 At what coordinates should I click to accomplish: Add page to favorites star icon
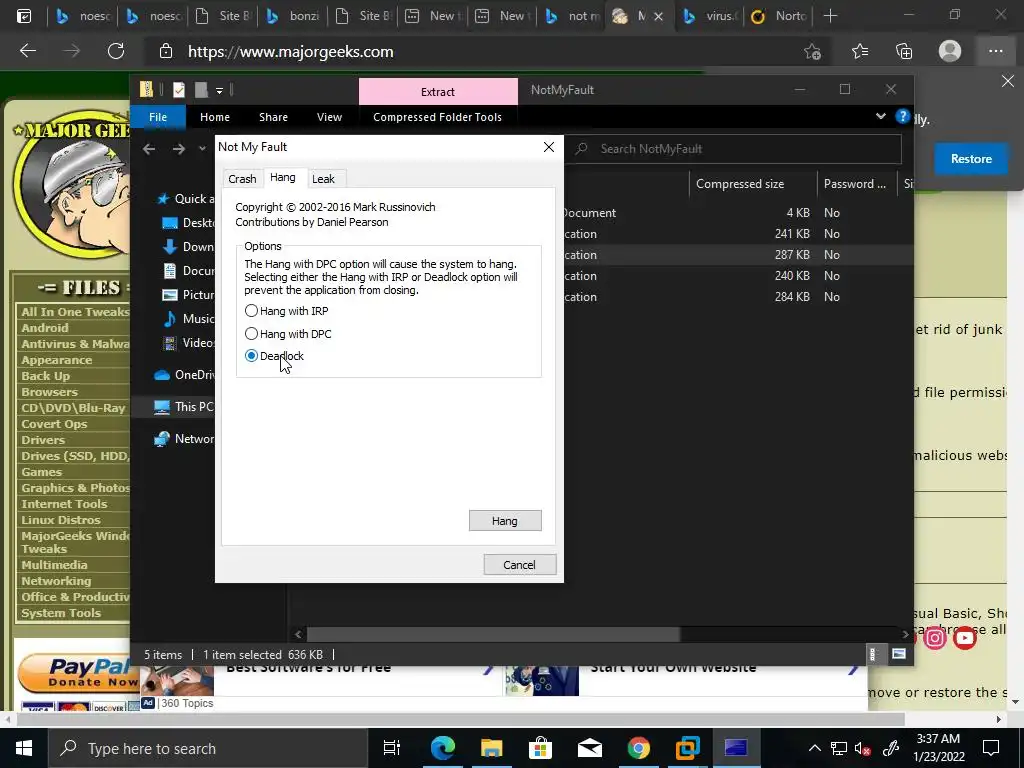pos(812,52)
